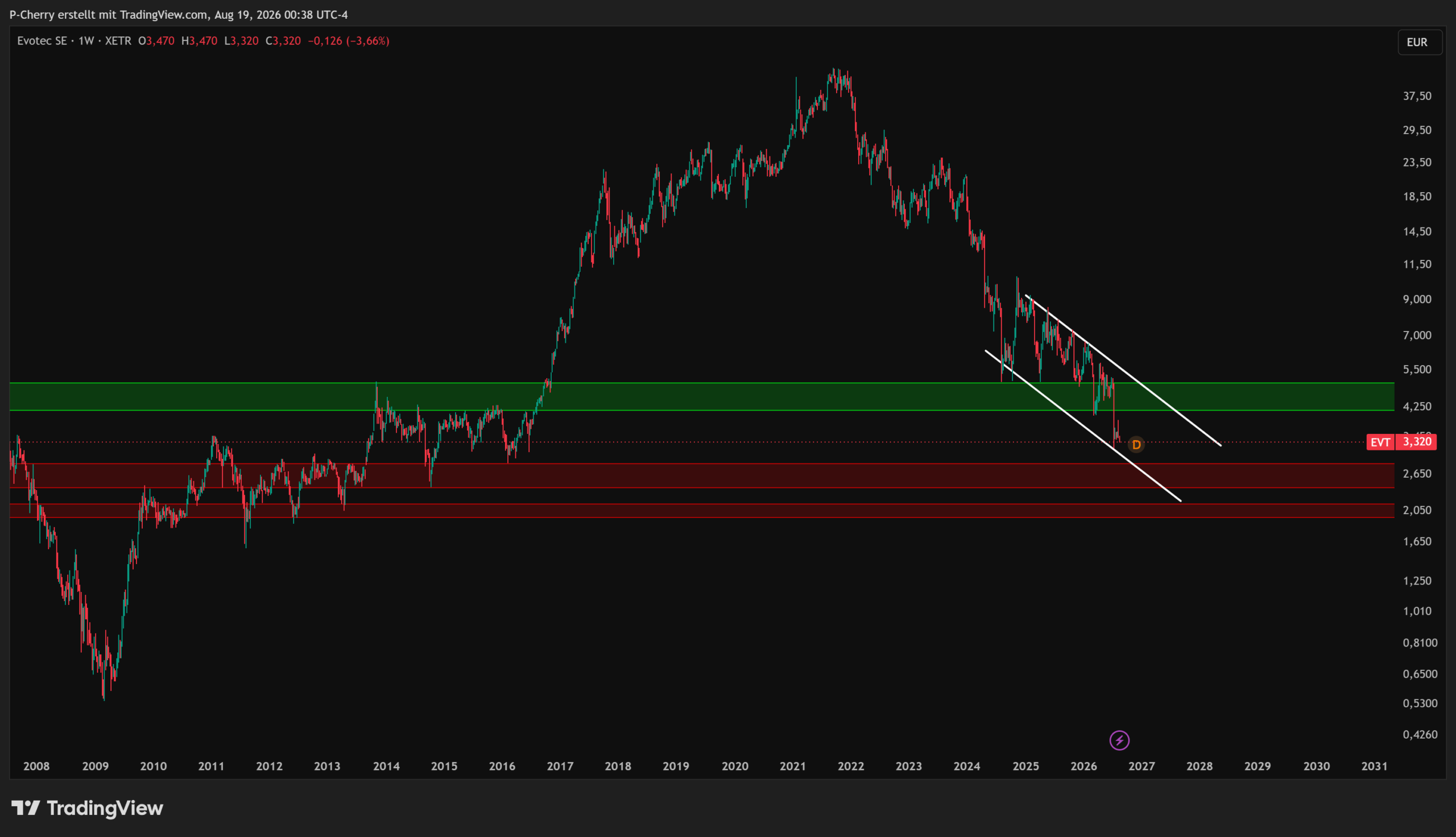Click the 2023 label on time axis

(x=909, y=766)
